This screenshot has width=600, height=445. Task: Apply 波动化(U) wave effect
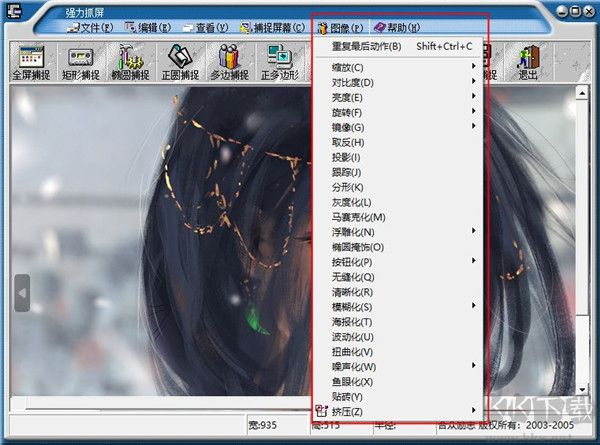[398, 337]
